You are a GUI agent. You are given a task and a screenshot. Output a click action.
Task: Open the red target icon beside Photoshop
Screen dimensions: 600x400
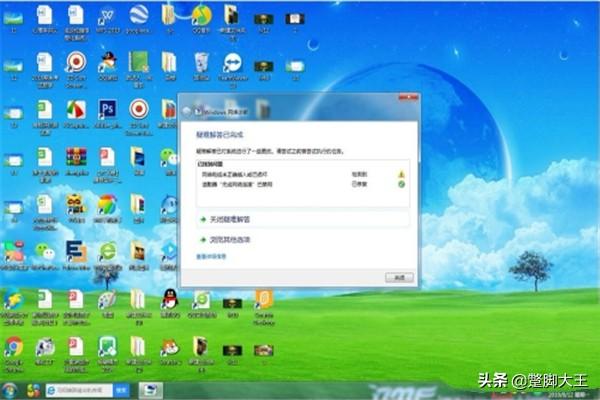click(139, 109)
